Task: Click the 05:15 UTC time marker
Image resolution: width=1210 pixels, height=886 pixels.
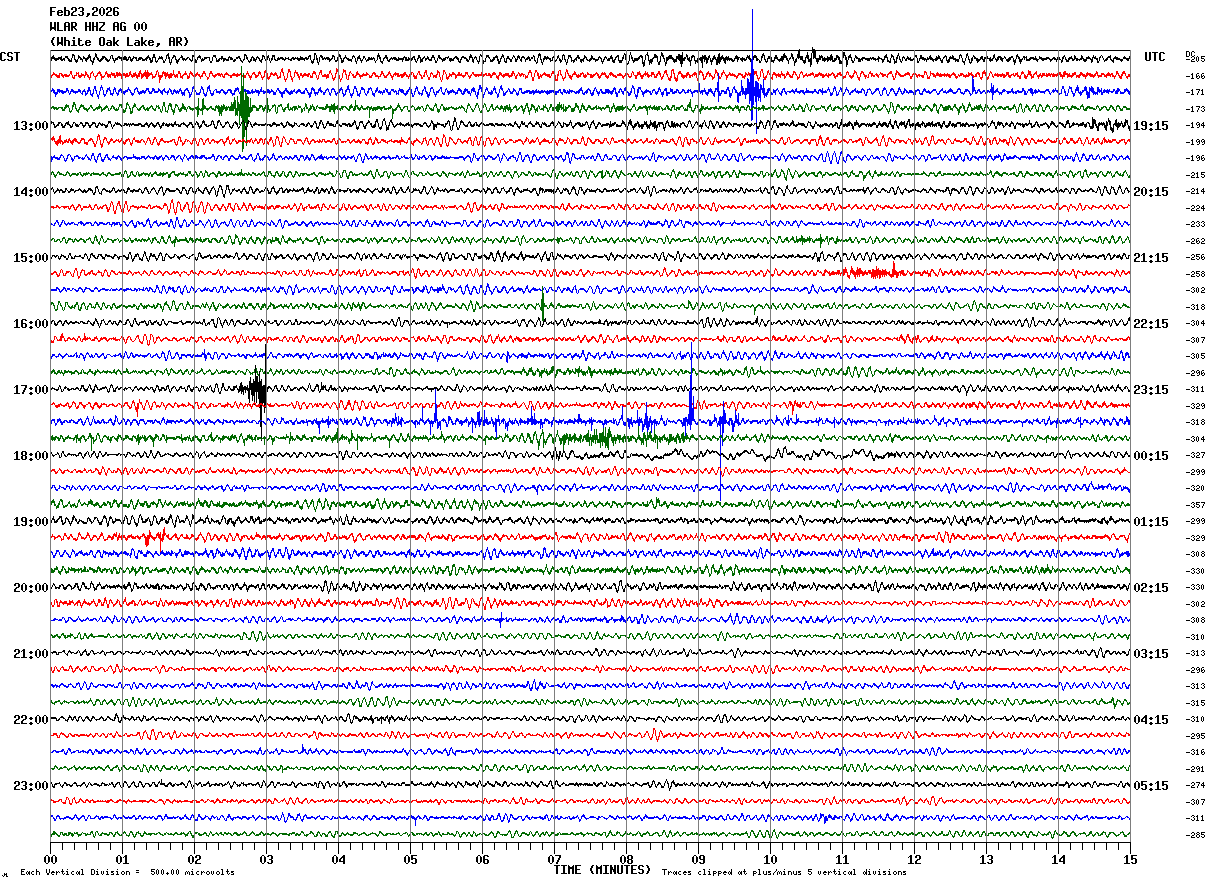Action: pyautogui.click(x=1151, y=786)
